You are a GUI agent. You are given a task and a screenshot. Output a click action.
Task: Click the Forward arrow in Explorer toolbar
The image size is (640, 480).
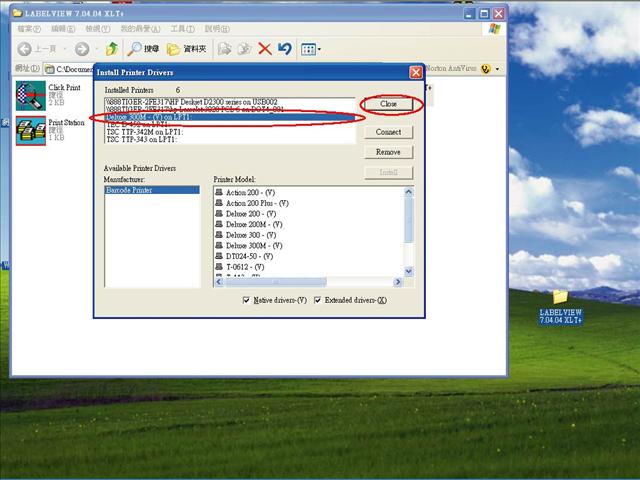tap(82, 49)
